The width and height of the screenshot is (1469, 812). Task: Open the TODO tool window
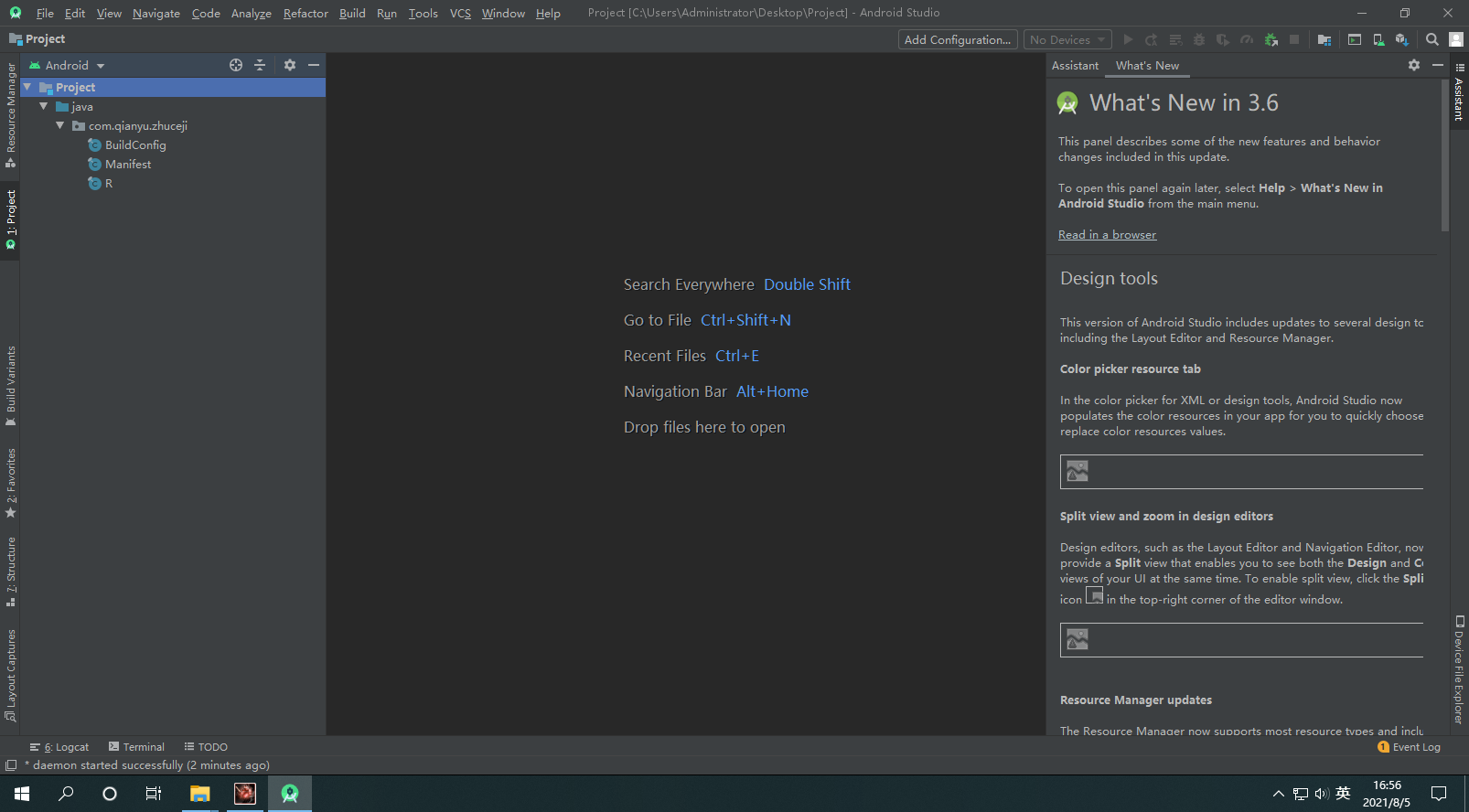pos(206,747)
